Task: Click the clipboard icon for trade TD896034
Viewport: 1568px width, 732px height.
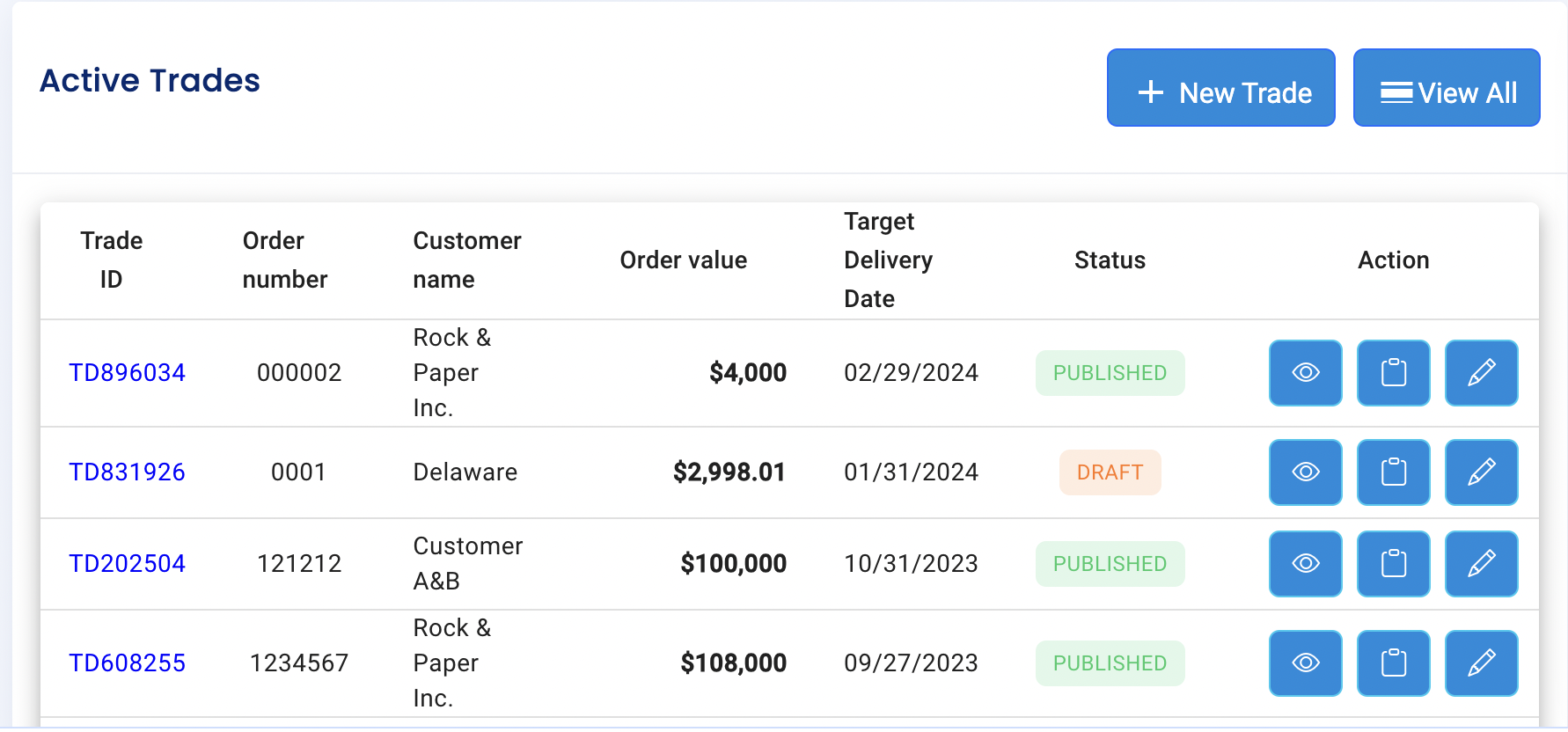Action: point(1393,373)
